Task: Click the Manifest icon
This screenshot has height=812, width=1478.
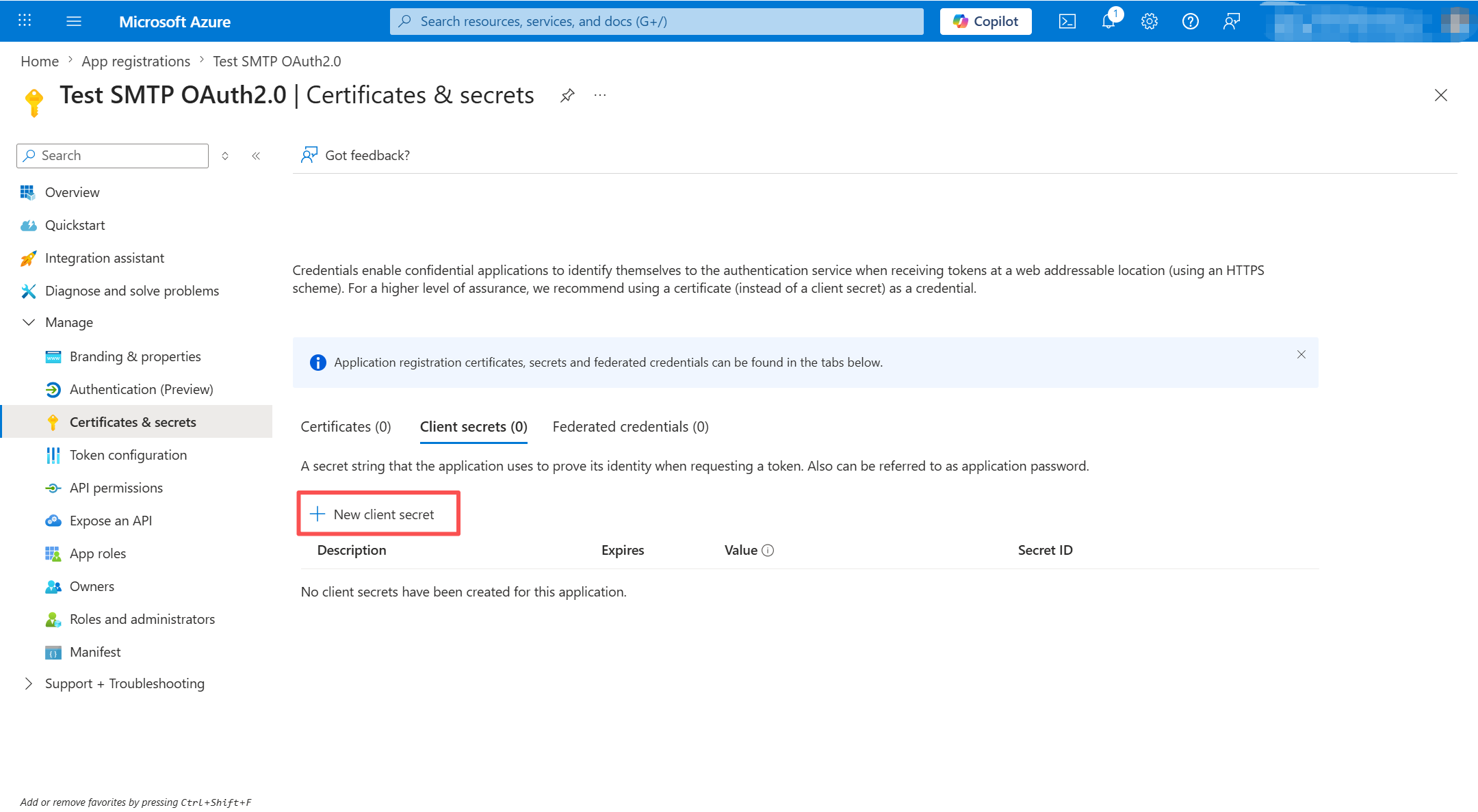Action: (53, 652)
